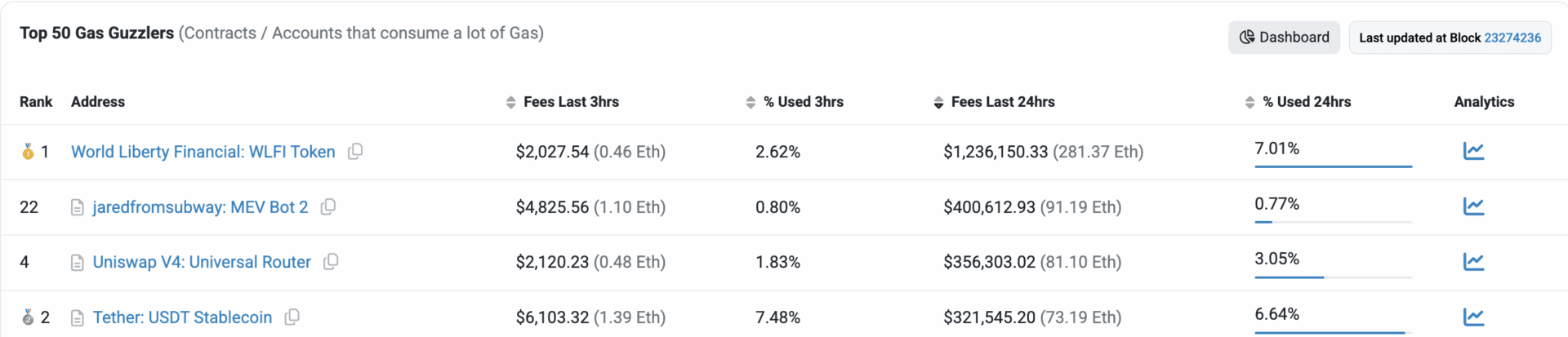Click contract file icon beside Uniswap V4

(x=78, y=262)
